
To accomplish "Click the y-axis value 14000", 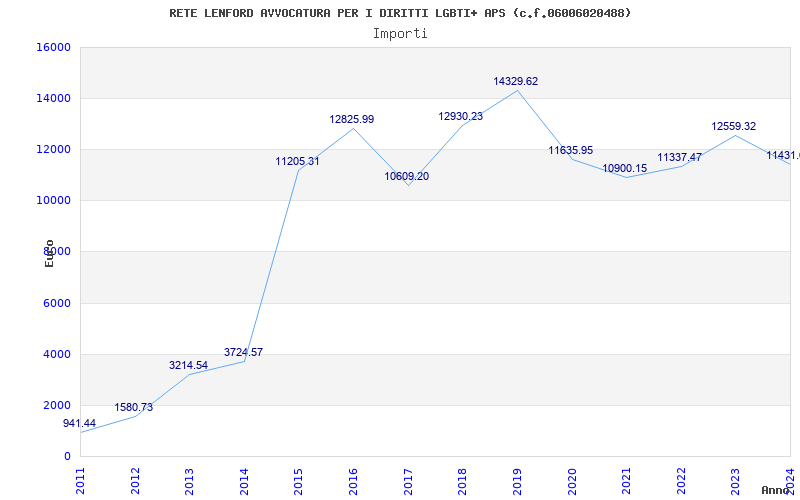I will click(54, 98).
